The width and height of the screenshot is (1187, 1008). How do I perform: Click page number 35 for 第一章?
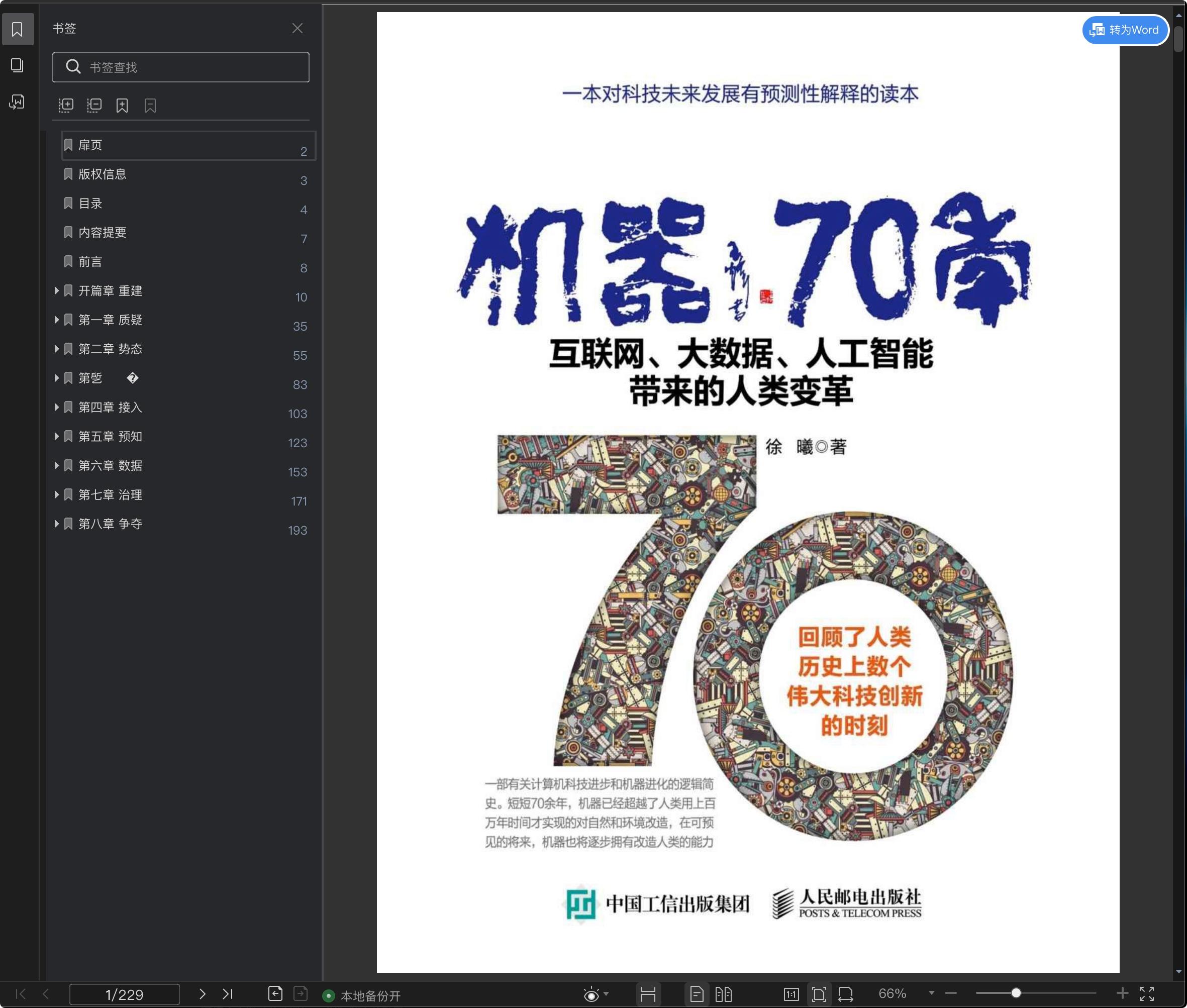[x=300, y=326]
